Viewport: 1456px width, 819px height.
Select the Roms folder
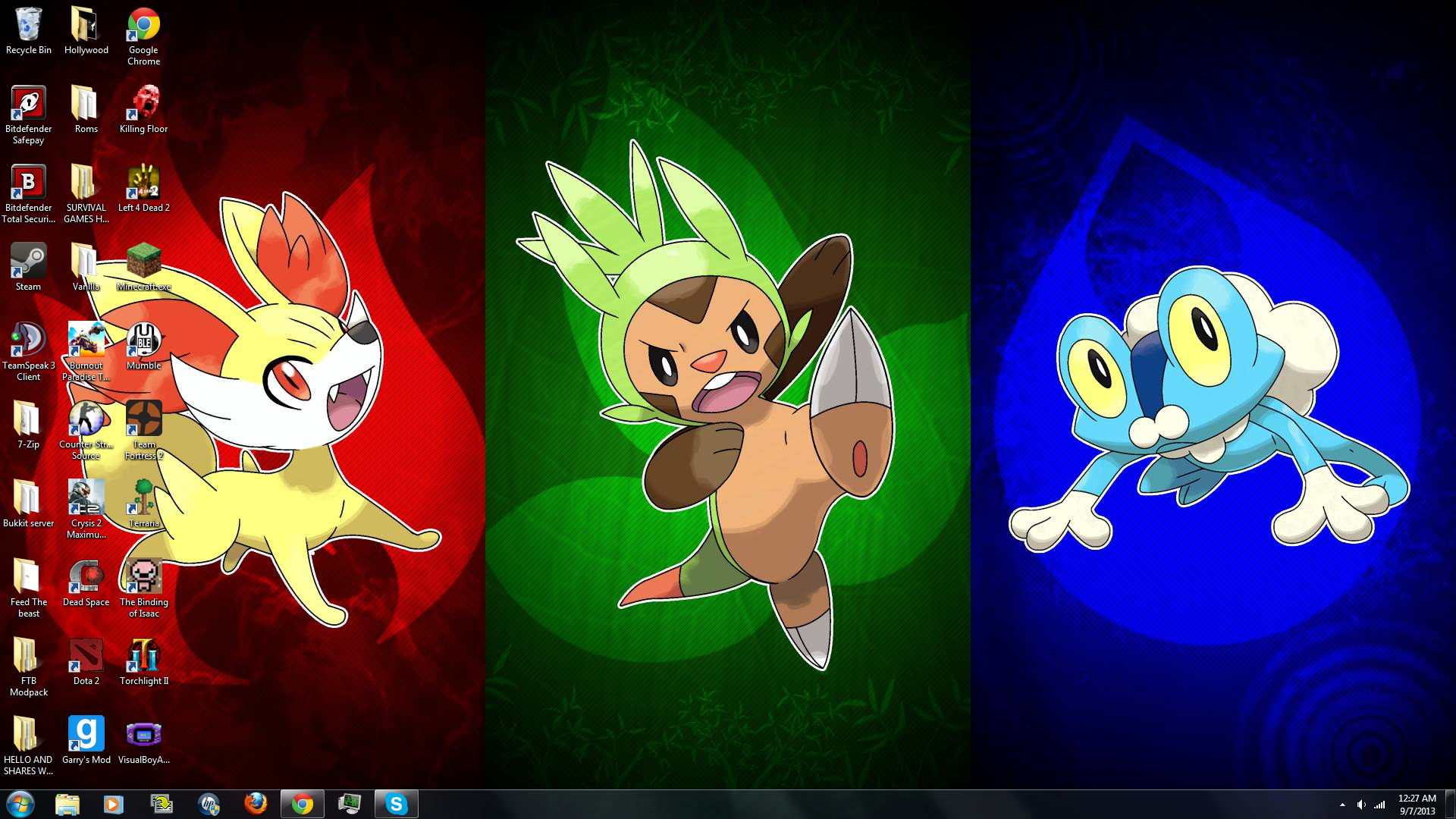tap(86, 111)
